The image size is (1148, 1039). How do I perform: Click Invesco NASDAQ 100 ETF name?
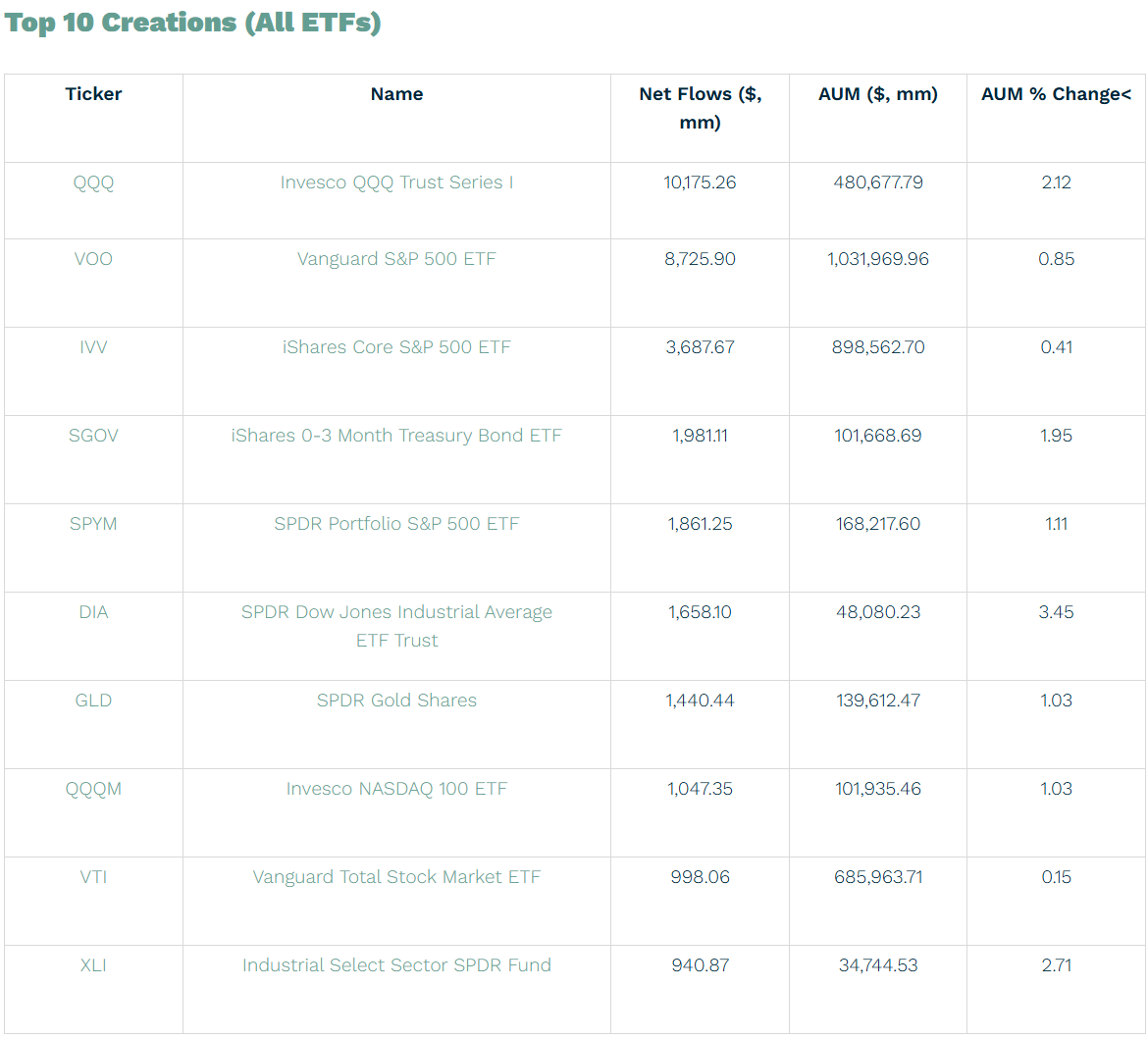pos(396,790)
